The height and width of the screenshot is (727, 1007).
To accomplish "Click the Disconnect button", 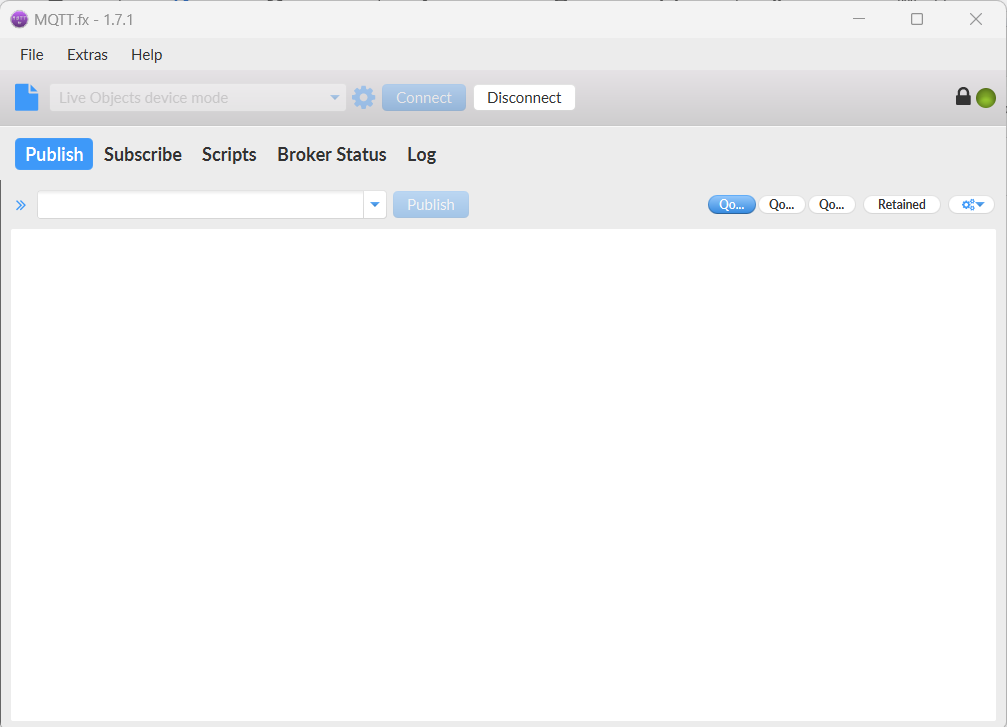I will (x=524, y=98).
